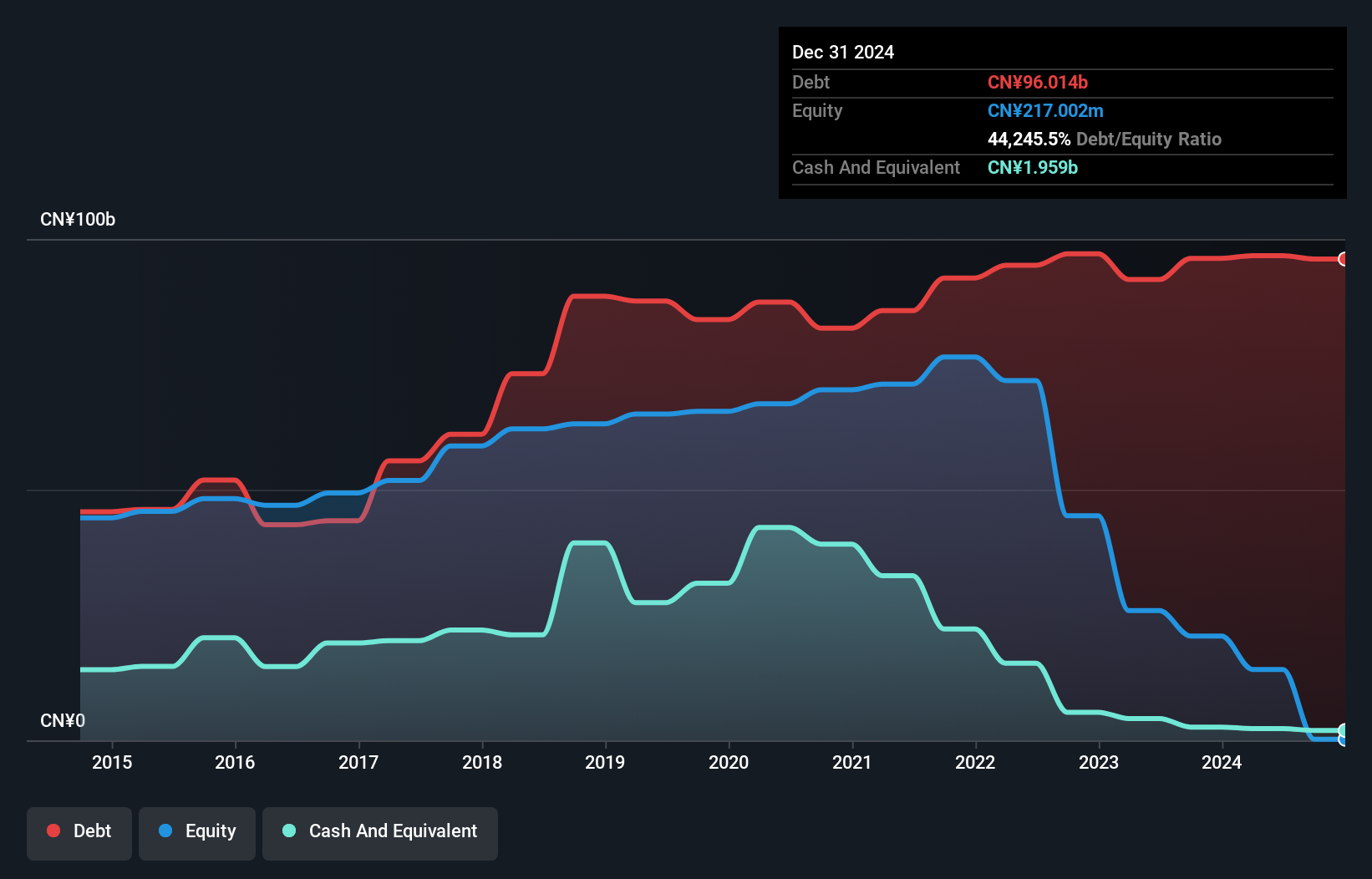Screen dimensions: 1372x879
Task: Toggle the Debt series legend button
Action: (79, 833)
